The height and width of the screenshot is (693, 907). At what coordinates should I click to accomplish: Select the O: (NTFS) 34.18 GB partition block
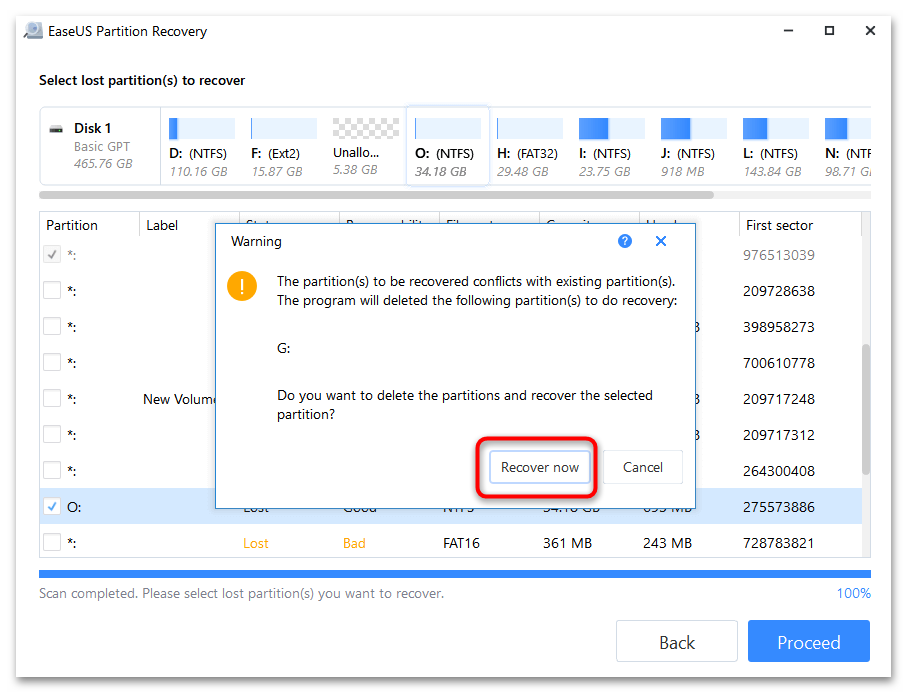point(448,146)
